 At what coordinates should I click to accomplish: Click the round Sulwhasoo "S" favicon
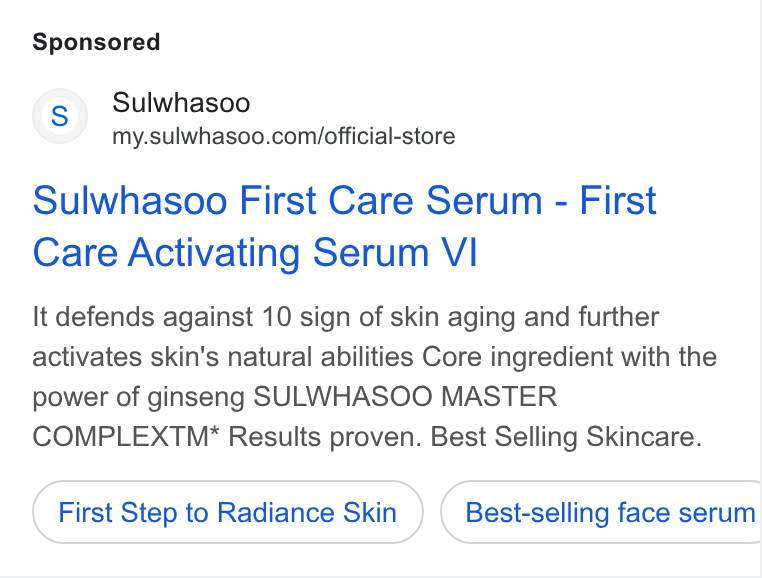click(x=60, y=116)
